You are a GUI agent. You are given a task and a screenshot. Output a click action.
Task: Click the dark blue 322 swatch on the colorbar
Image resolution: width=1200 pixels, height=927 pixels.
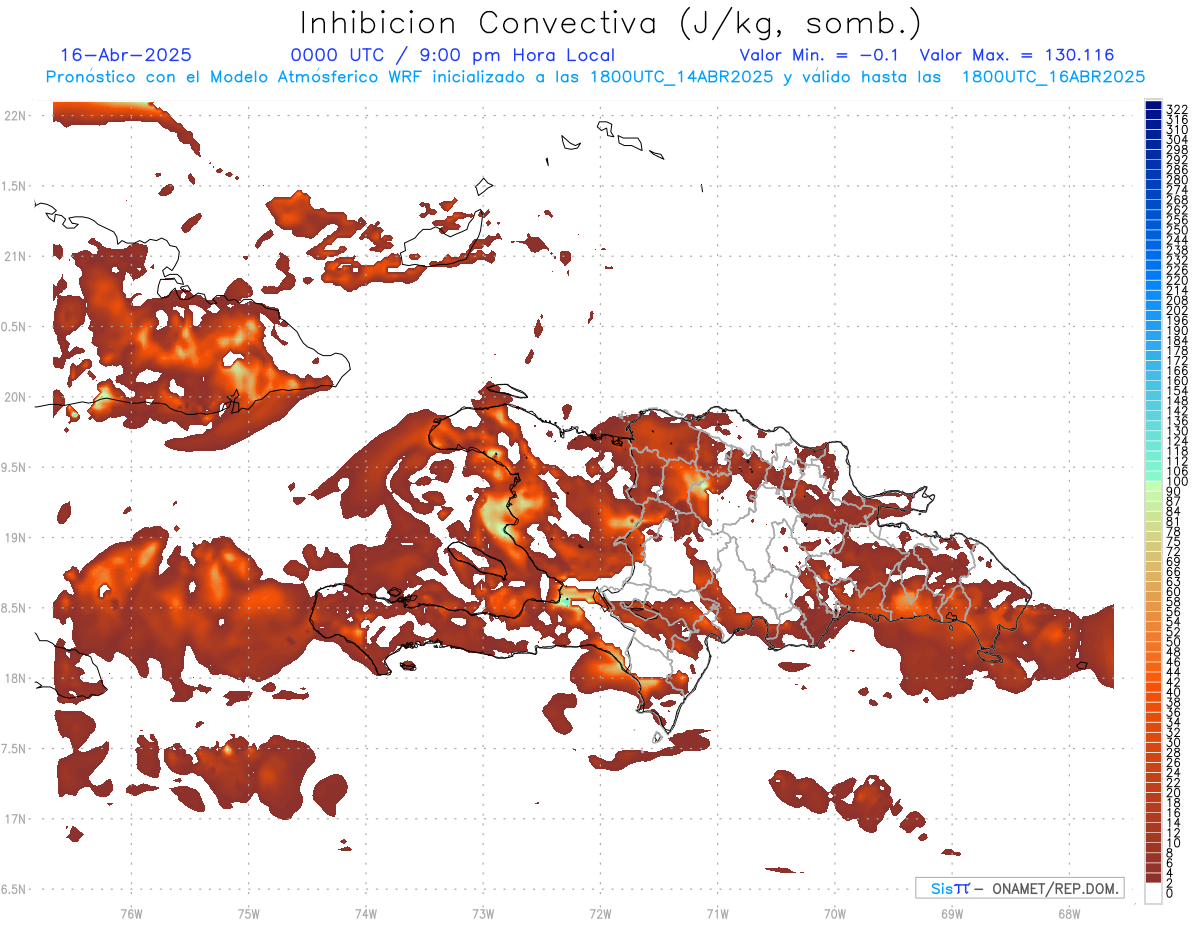pyautogui.click(x=1153, y=105)
